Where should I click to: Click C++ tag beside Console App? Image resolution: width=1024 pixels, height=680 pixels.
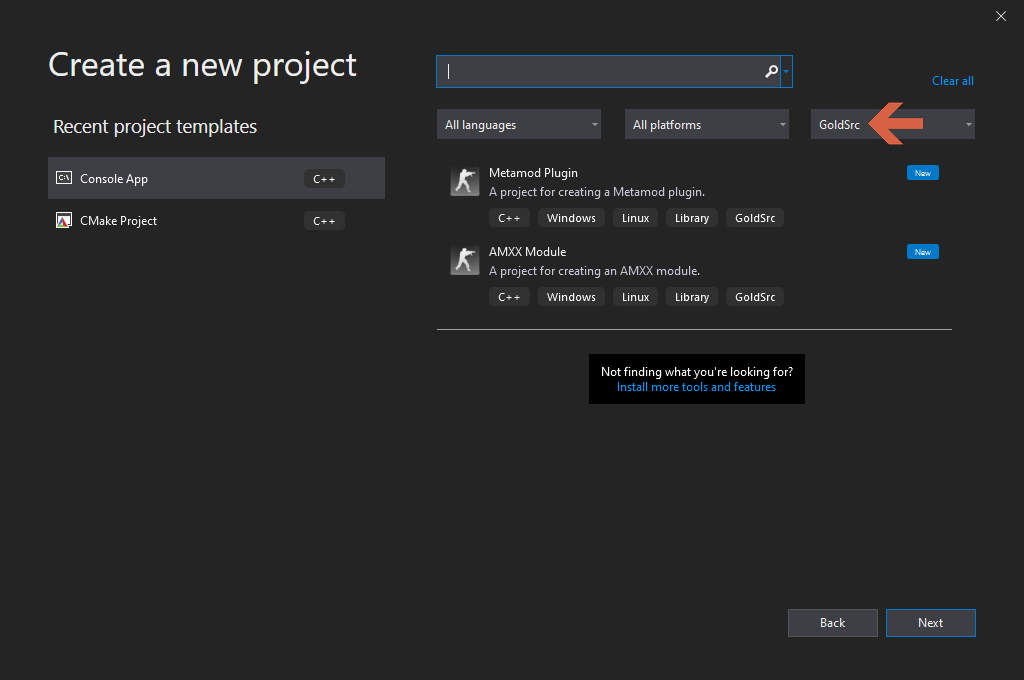click(324, 179)
